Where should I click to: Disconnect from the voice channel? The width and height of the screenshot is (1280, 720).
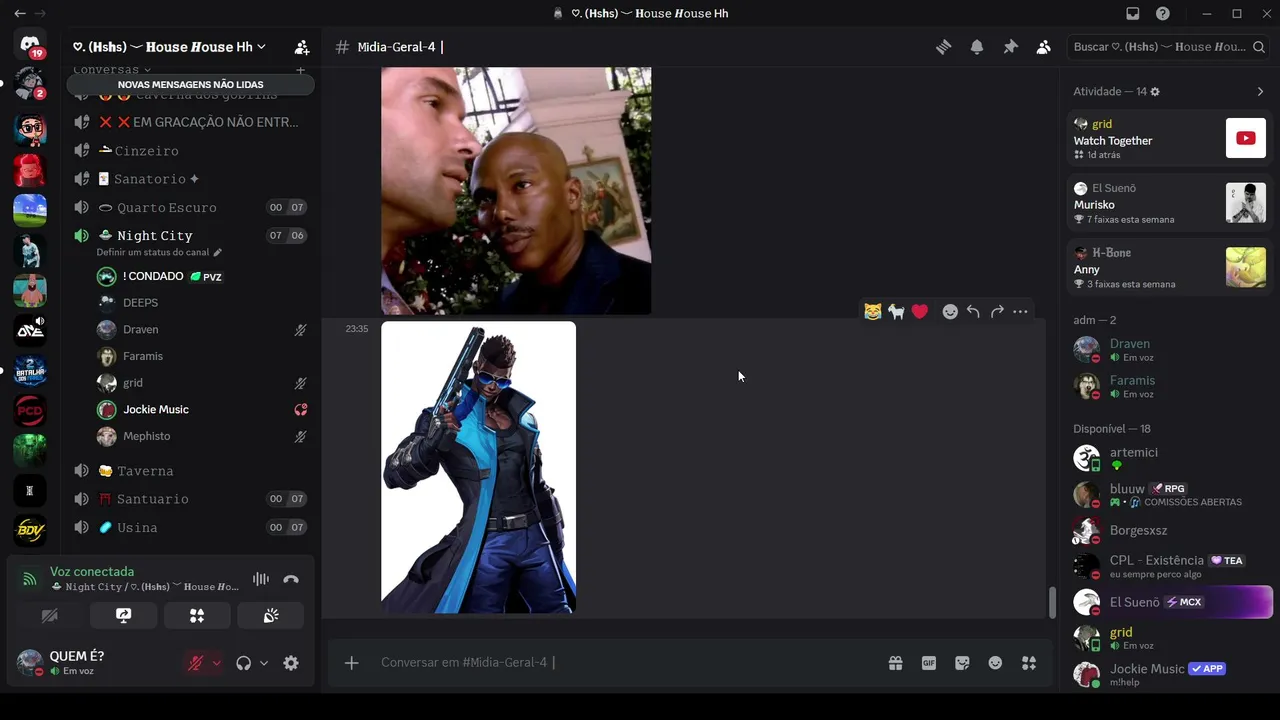[x=291, y=579]
